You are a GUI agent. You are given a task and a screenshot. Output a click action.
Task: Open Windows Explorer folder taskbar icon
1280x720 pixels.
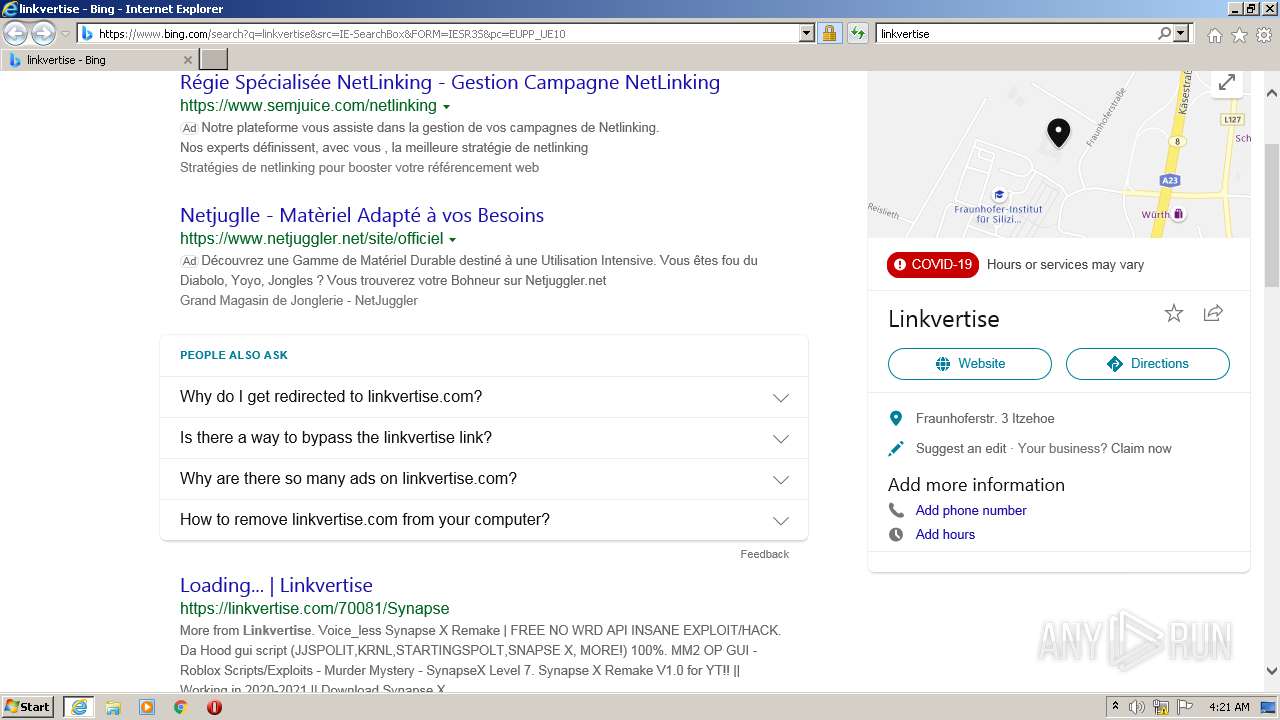point(113,707)
